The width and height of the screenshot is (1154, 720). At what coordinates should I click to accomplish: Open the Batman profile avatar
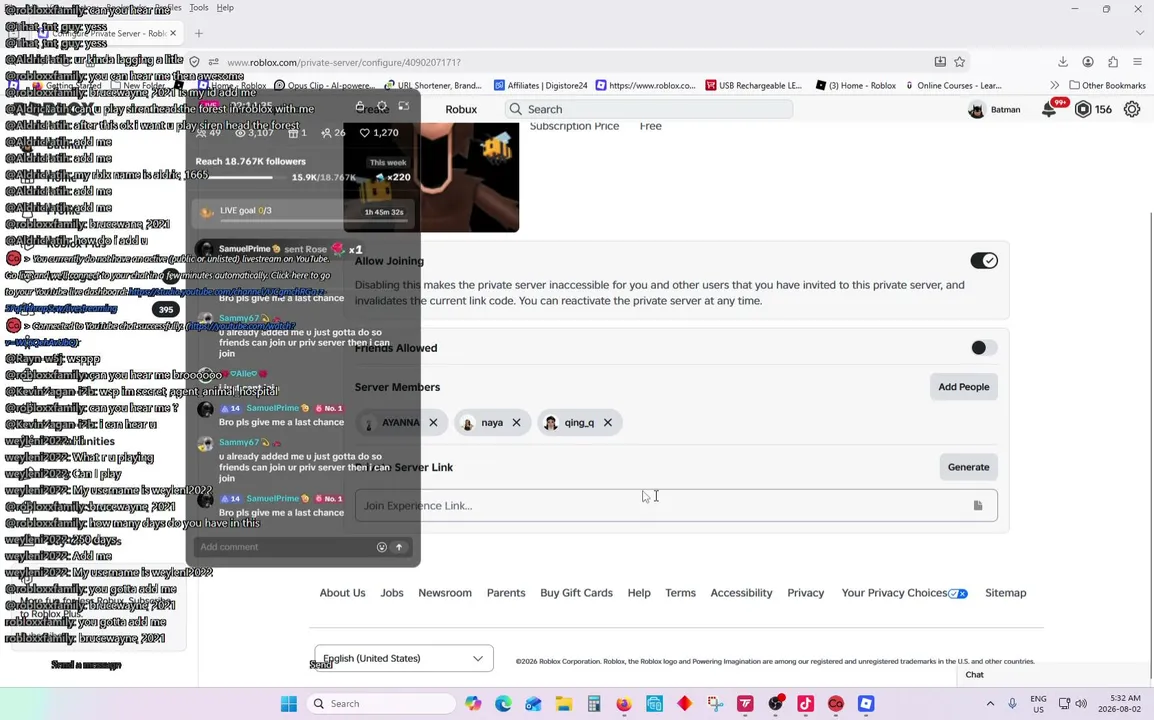(x=977, y=110)
